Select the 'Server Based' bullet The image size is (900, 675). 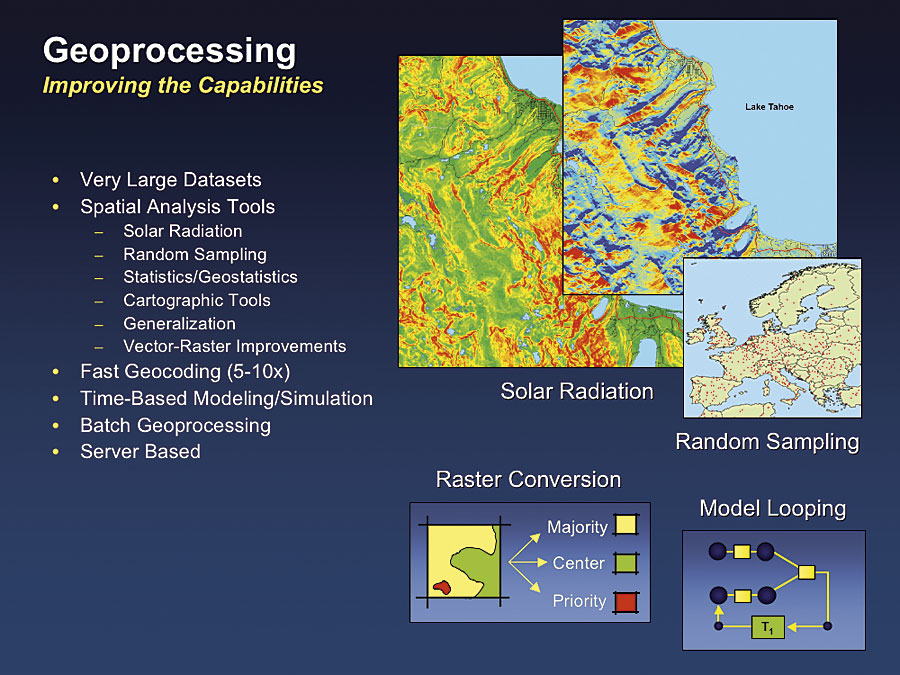click(x=140, y=452)
